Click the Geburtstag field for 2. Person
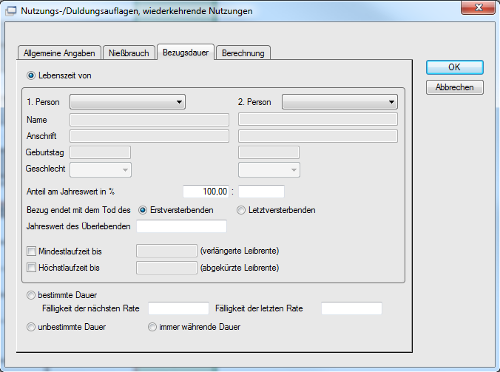Image resolution: width=500 pixels, height=372 pixels. pos(269,152)
